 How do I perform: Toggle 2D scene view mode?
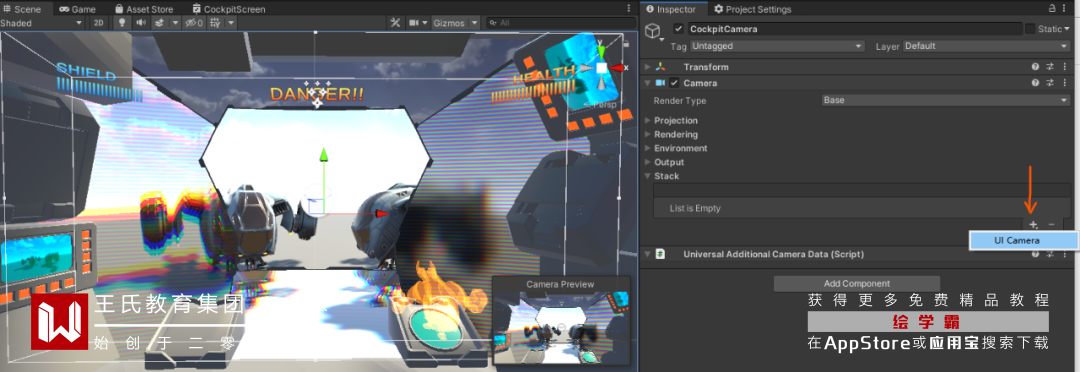pos(98,23)
